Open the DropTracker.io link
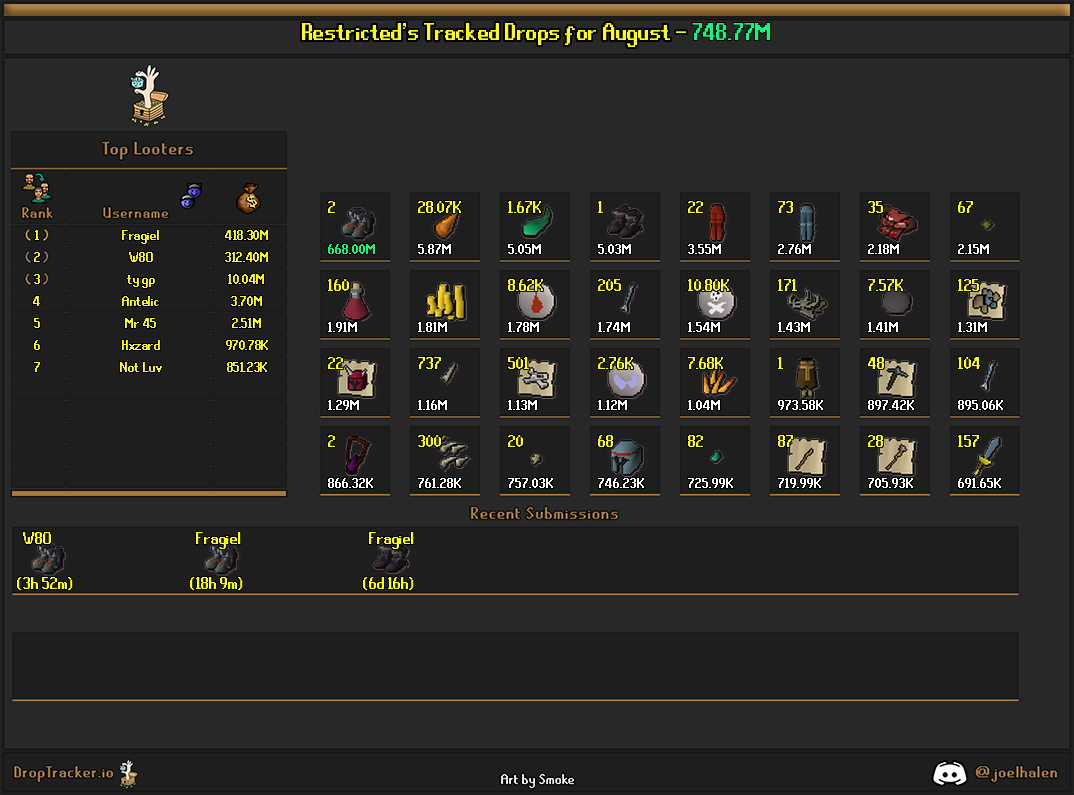Screen dimensions: 1074x795 click(64, 773)
